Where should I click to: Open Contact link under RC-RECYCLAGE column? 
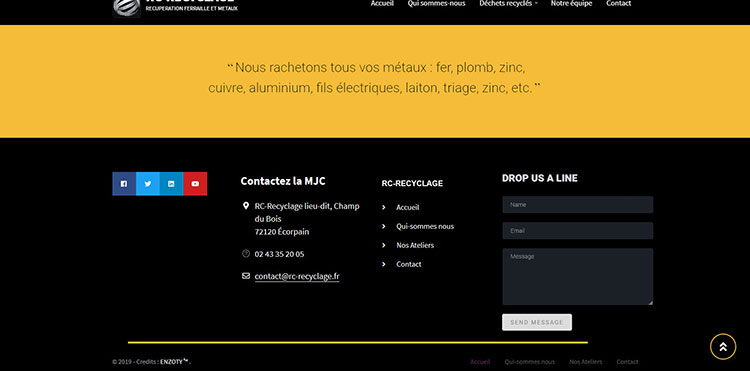pyautogui.click(x=408, y=264)
